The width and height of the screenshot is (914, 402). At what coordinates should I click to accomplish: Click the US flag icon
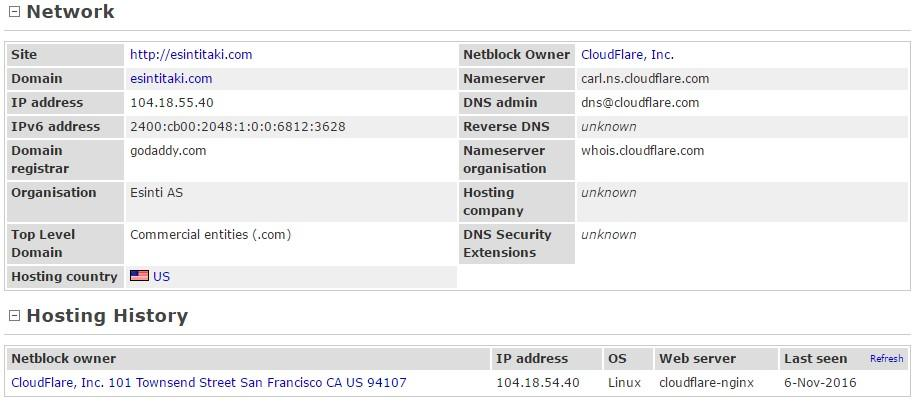pyautogui.click(x=139, y=276)
